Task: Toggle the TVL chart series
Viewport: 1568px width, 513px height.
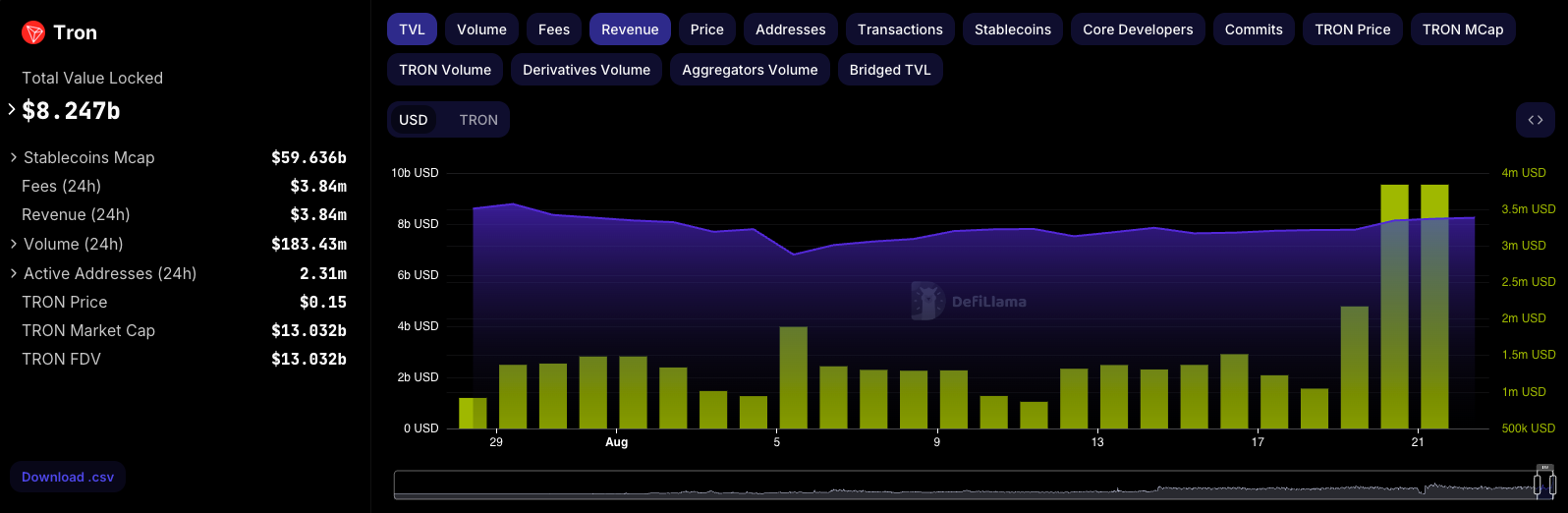Action: [412, 29]
